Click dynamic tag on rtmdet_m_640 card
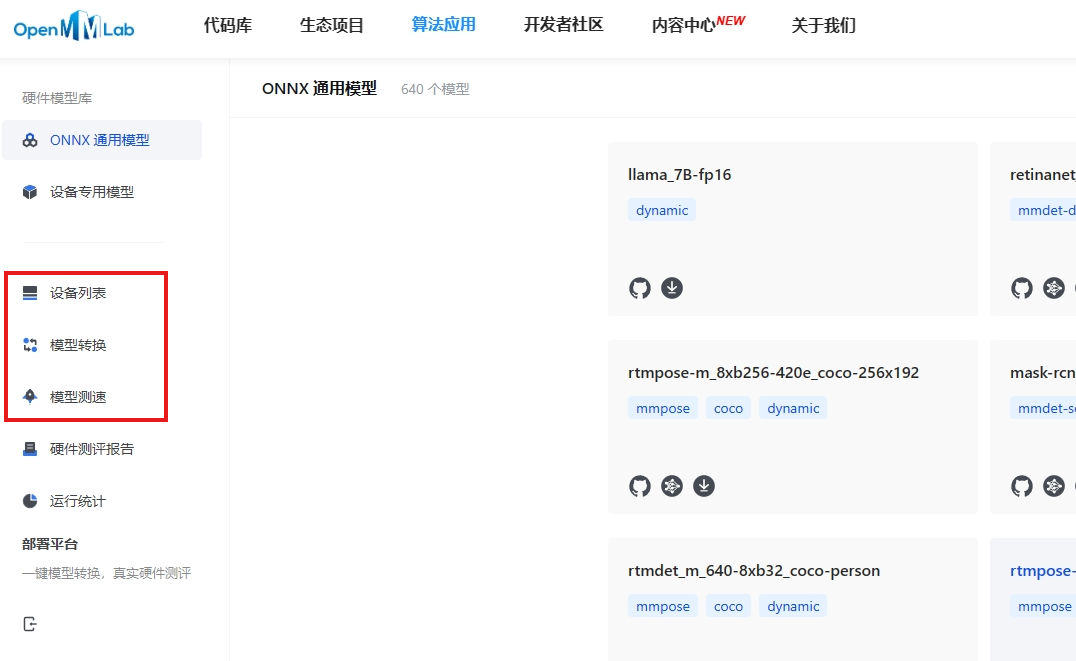 [793, 606]
